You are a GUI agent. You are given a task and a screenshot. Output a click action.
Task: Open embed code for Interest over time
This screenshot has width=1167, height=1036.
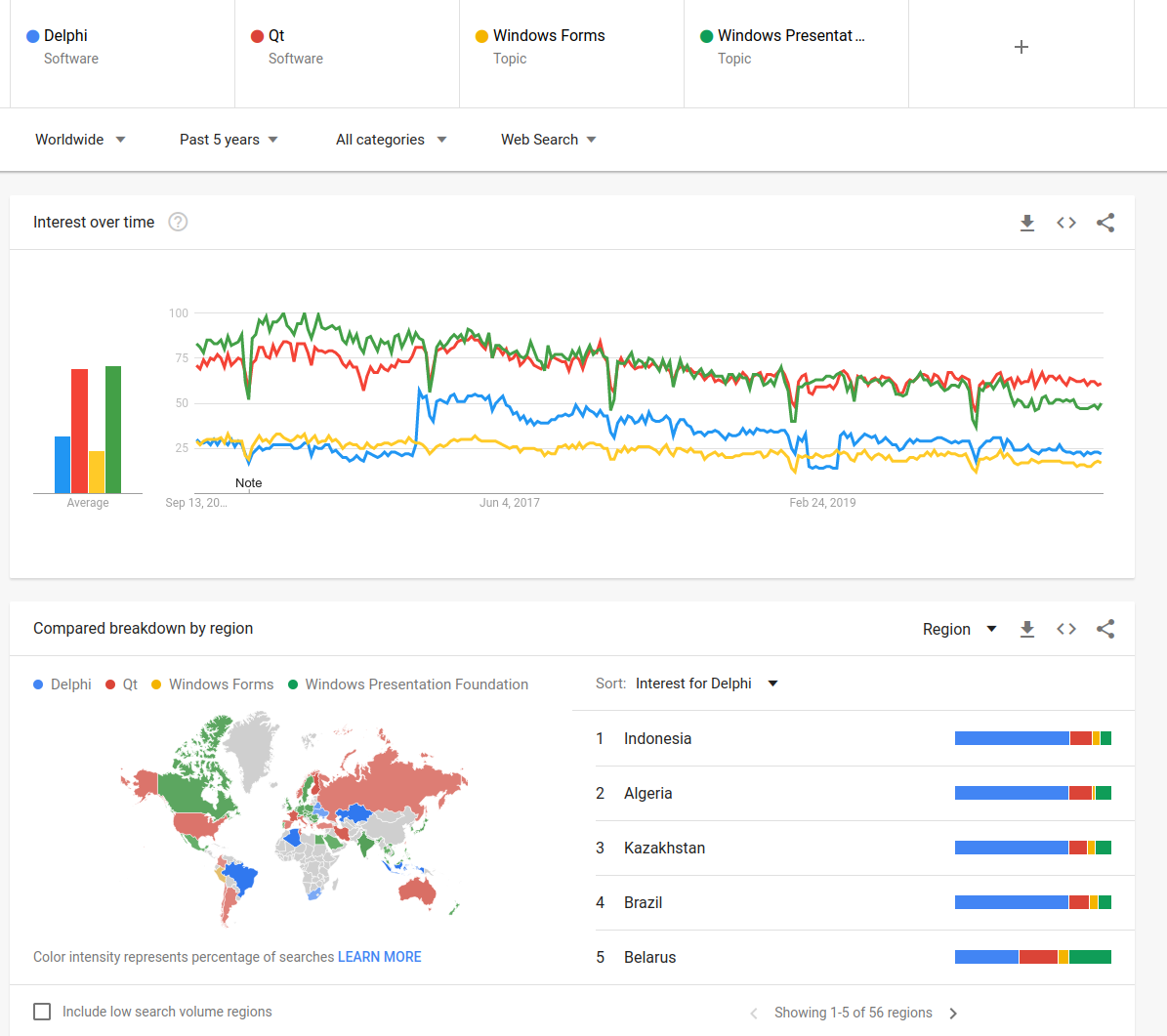click(x=1065, y=223)
